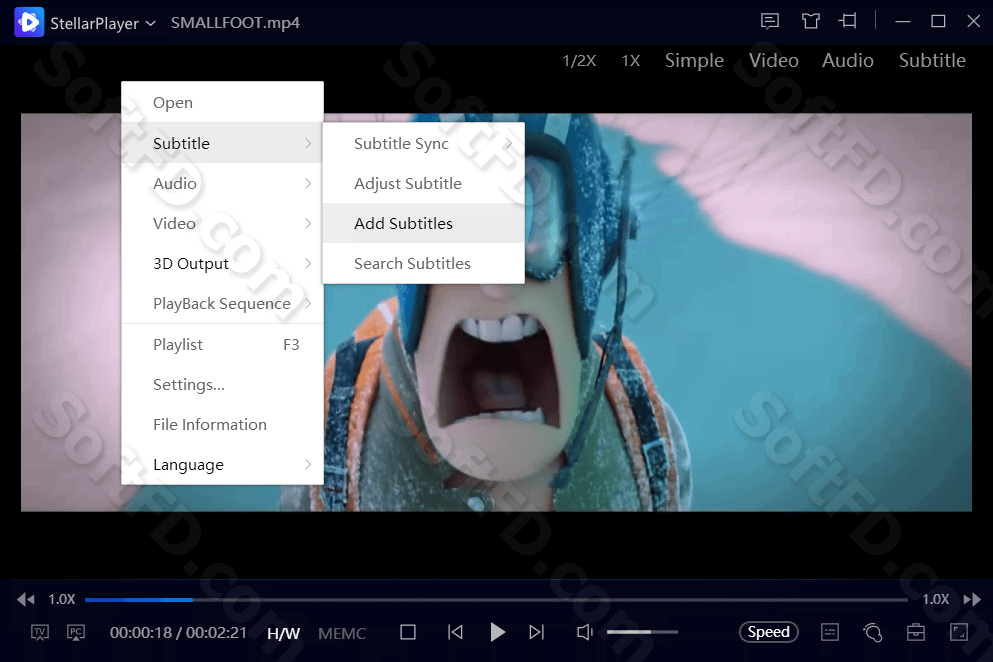The width and height of the screenshot is (993, 662).
Task: Click the left 1.0X speed label
Action: [x=61, y=599]
